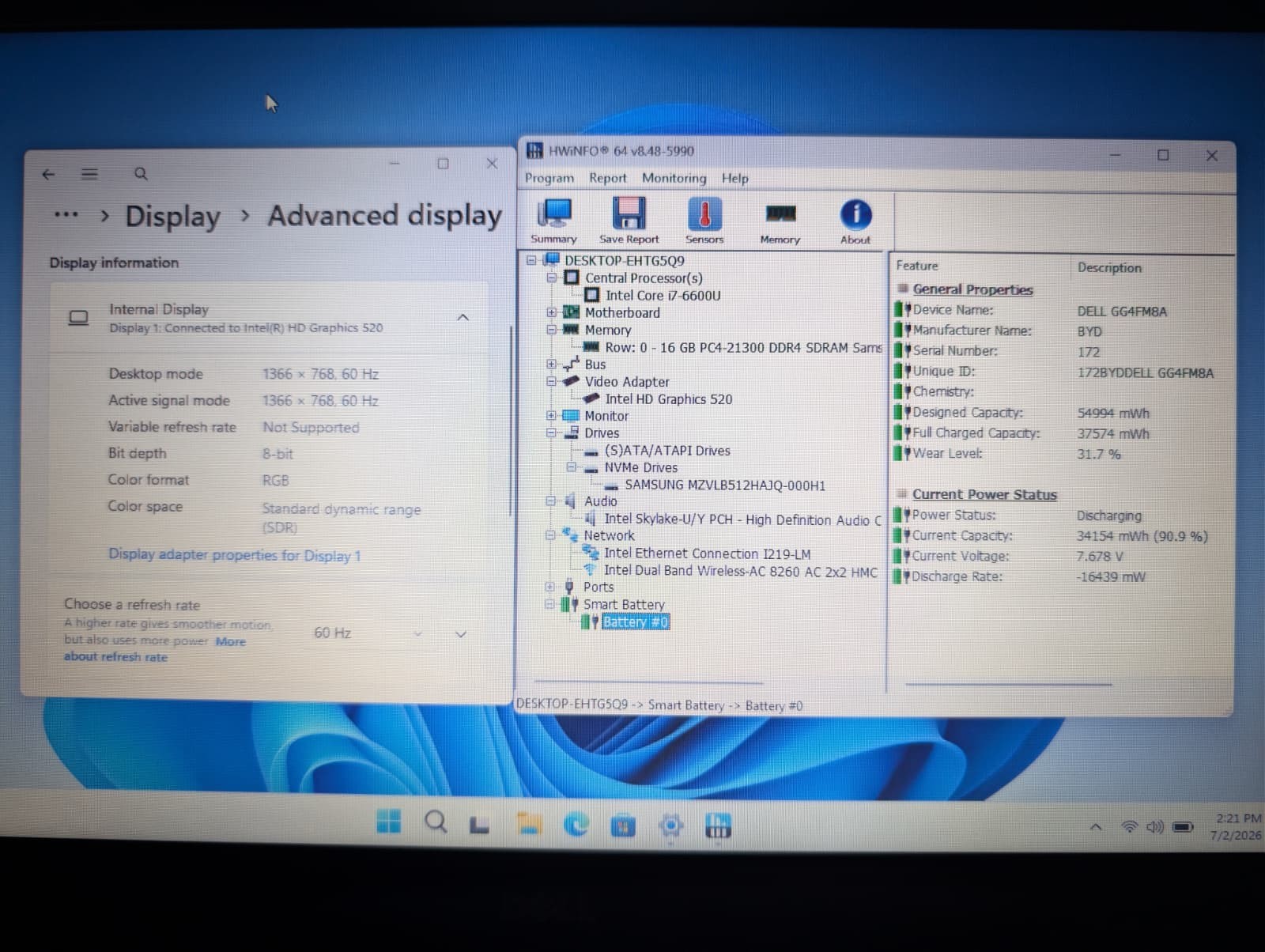Viewport: 1265px width, 952px height.
Task: Collapse the DESKTOP-EHTG5Q9 root node
Action: point(531,260)
